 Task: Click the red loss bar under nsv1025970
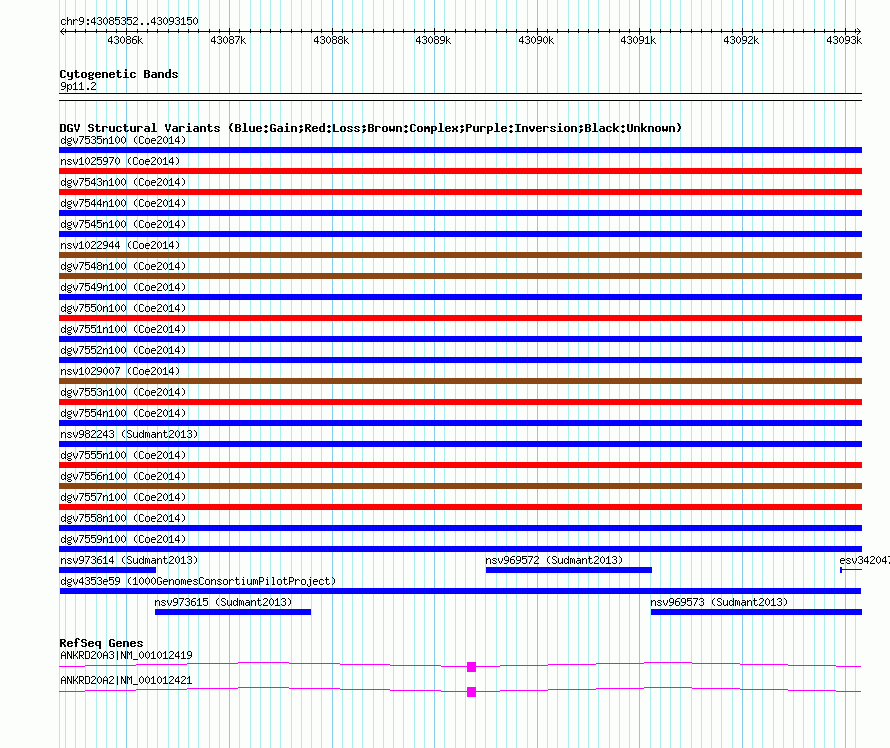pos(460,171)
